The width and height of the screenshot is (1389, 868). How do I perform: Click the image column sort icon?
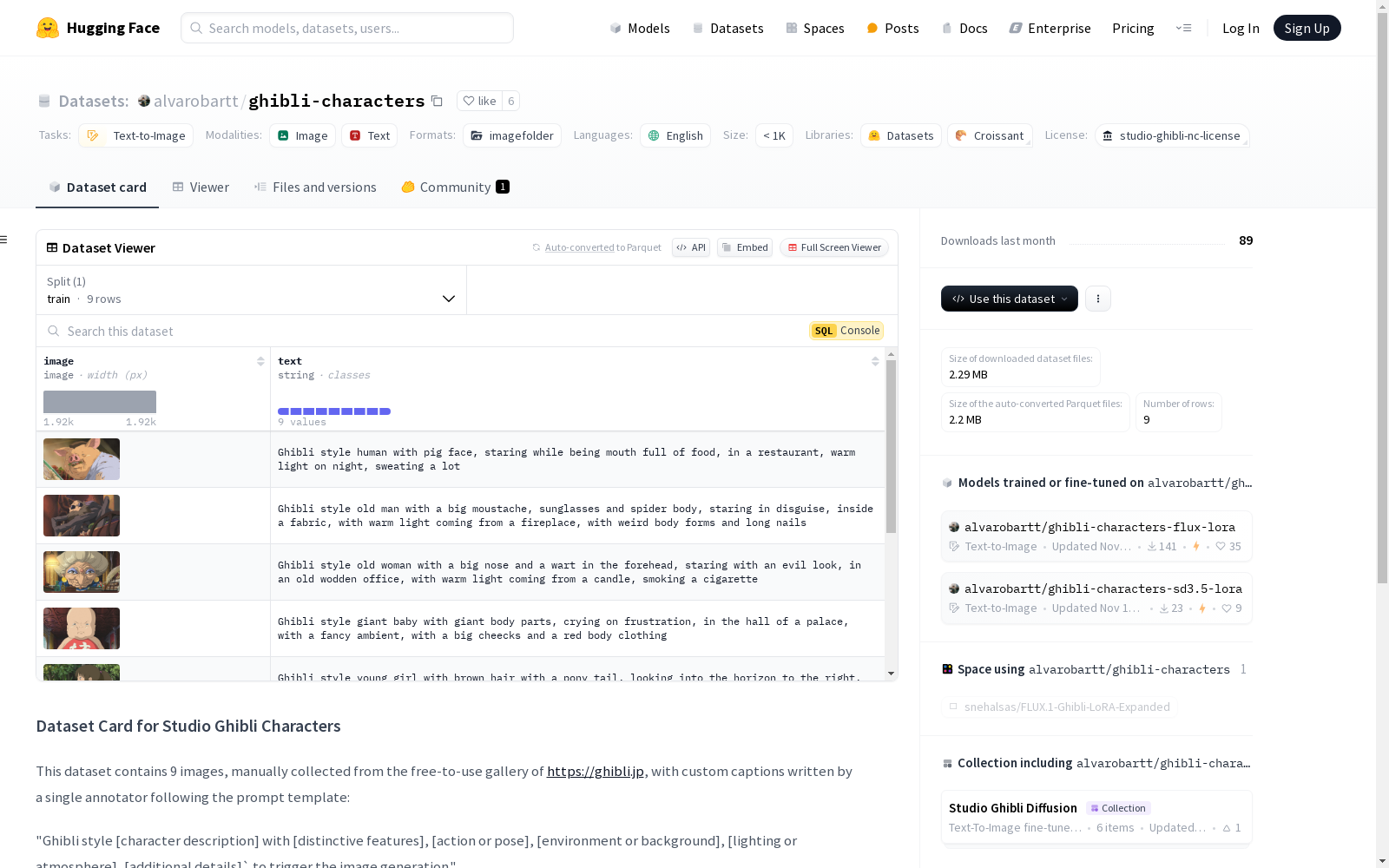(x=260, y=361)
